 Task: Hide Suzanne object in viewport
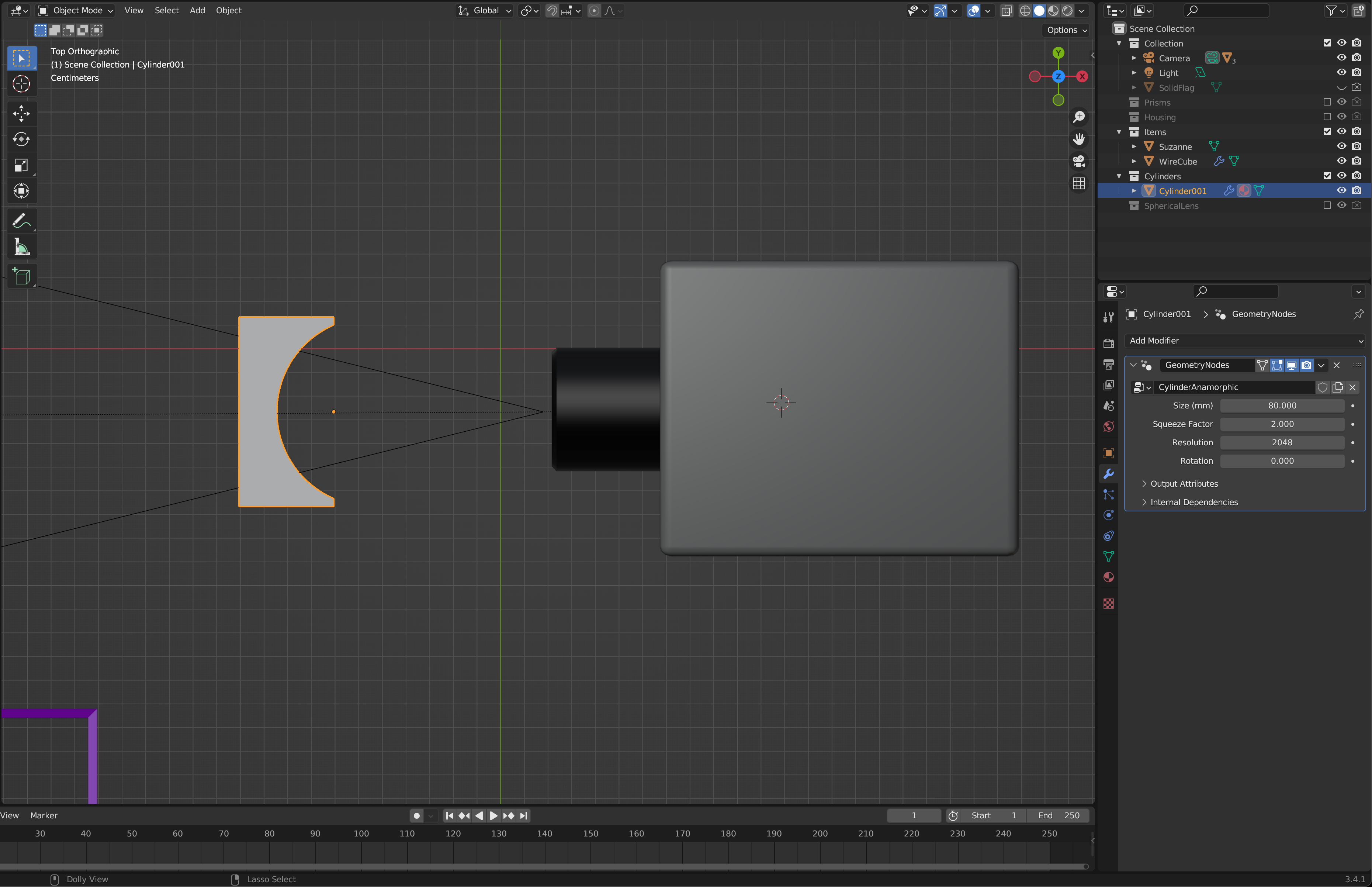tap(1341, 146)
